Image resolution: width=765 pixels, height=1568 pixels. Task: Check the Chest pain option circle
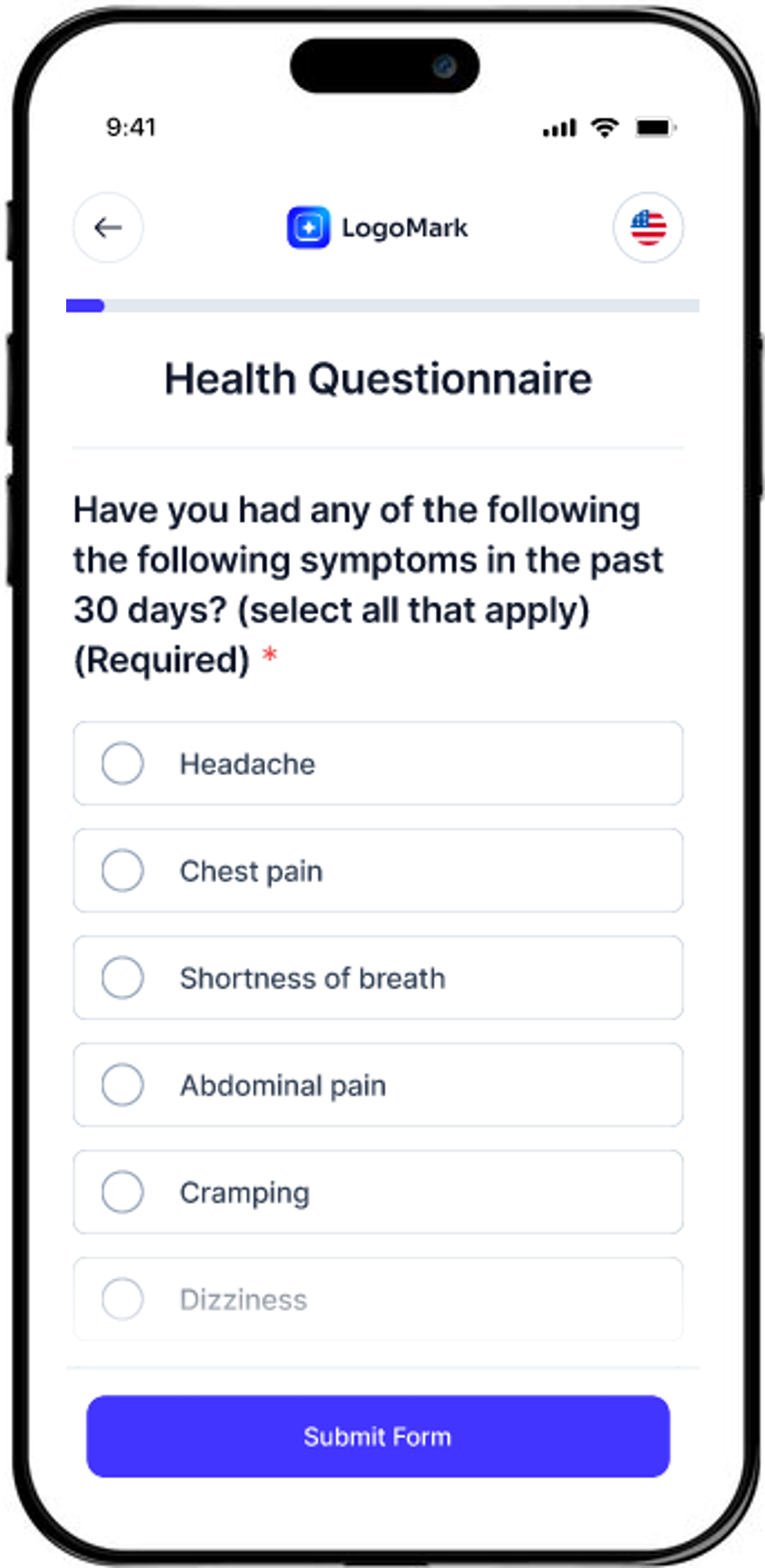click(123, 871)
